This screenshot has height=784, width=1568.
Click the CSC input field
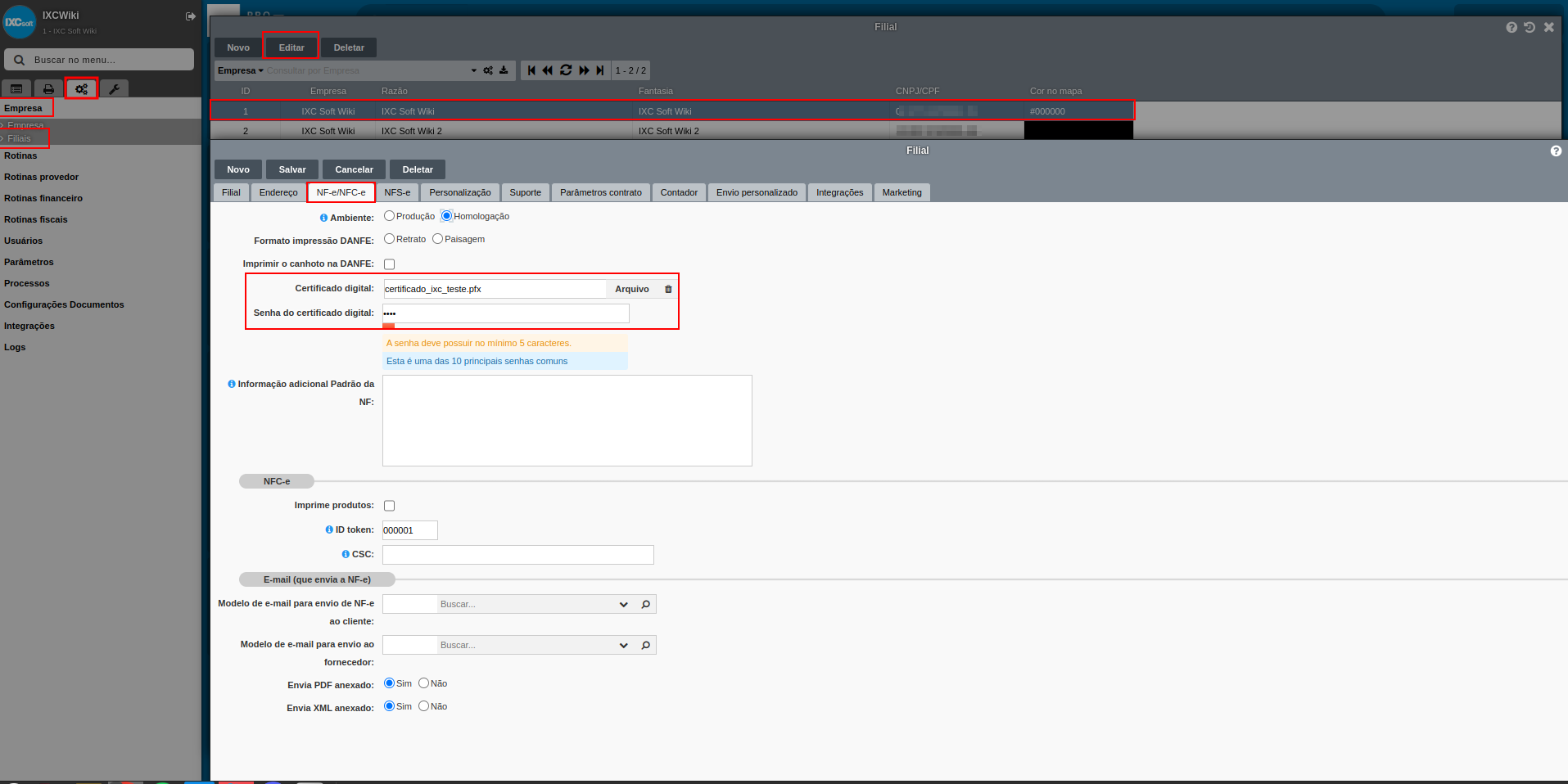518,555
